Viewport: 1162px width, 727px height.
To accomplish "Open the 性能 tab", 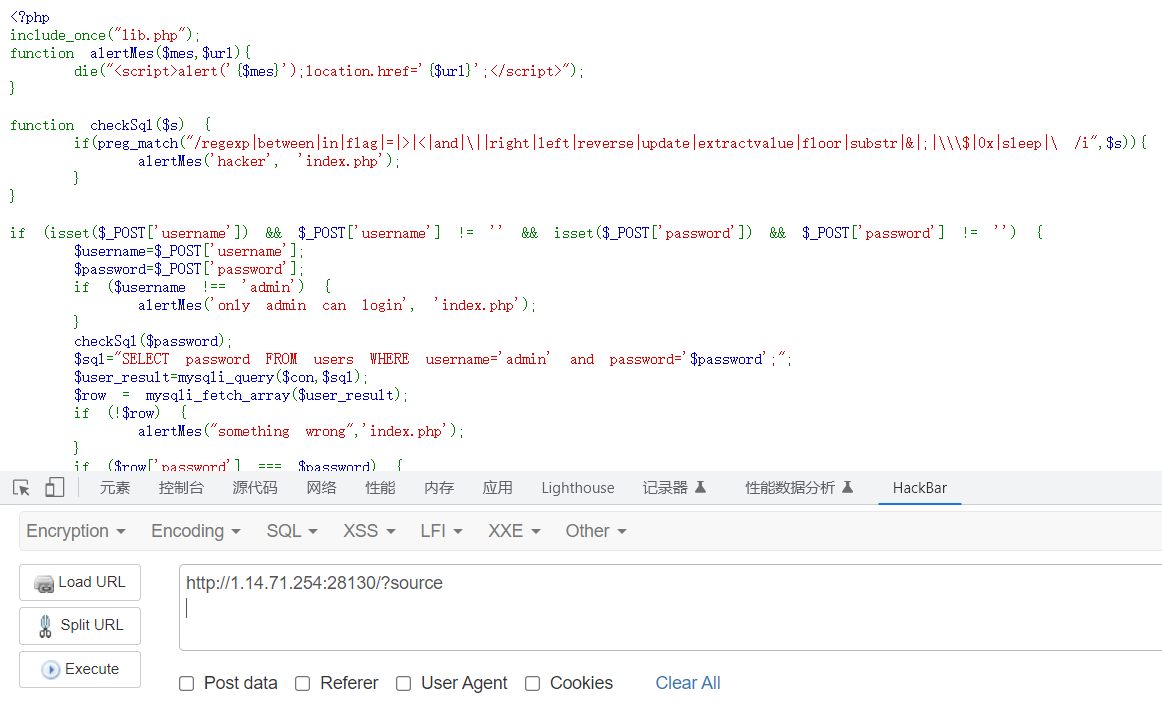I will click(380, 488).
